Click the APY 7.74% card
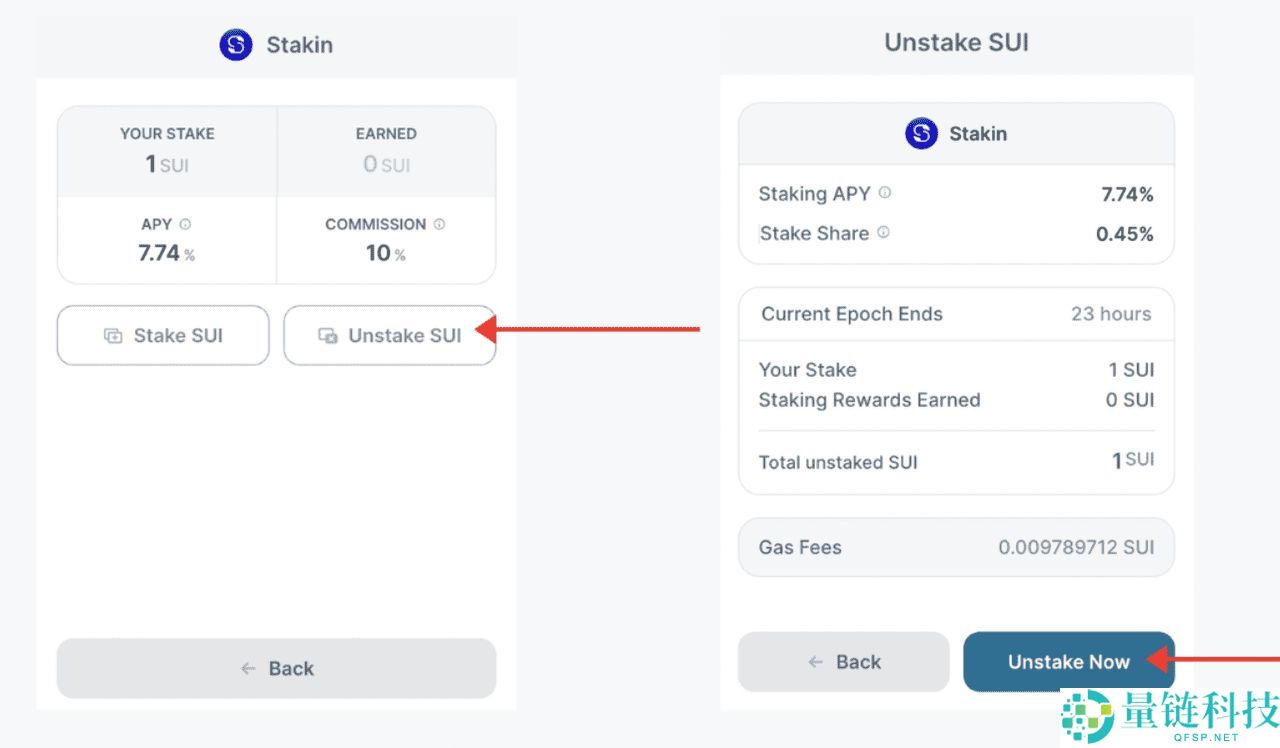 pos(167,240)
